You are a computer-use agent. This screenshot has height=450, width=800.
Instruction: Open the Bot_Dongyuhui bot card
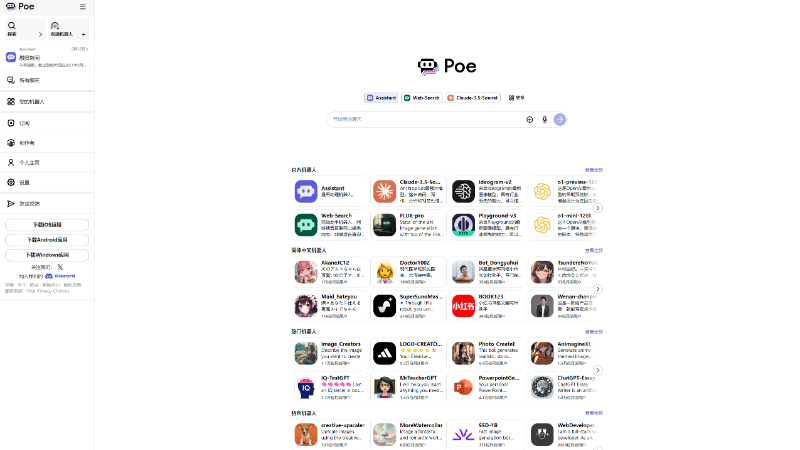point(487,272)
